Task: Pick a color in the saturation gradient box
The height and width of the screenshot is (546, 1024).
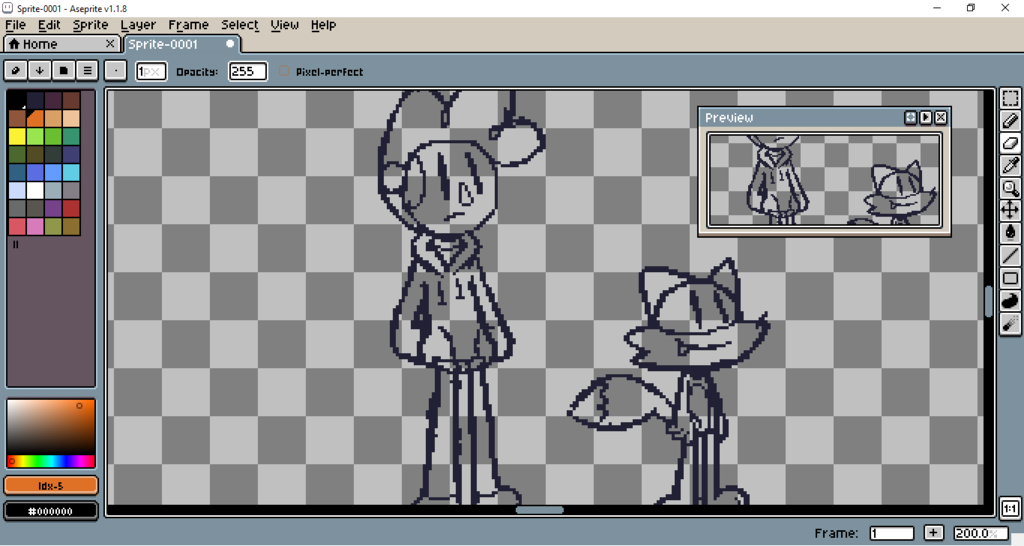Action: 51,427
